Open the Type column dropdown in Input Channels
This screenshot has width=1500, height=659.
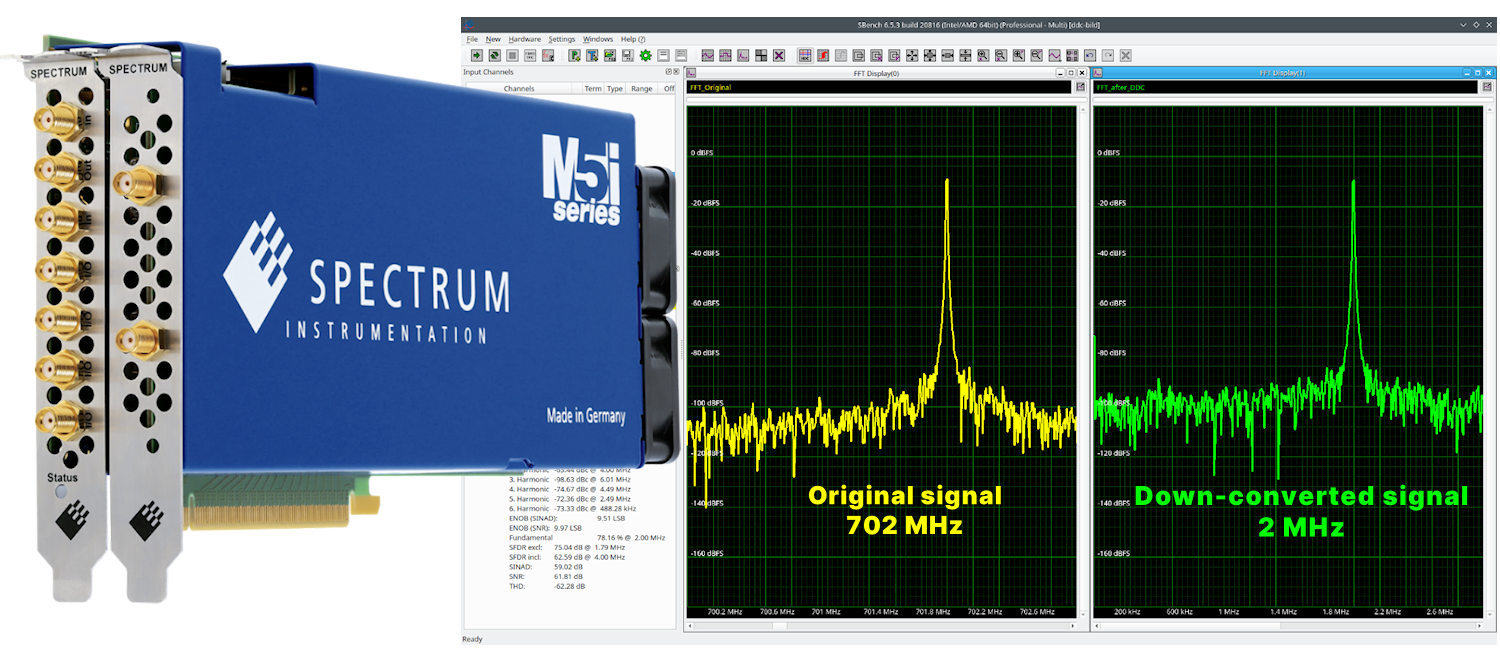615,88
